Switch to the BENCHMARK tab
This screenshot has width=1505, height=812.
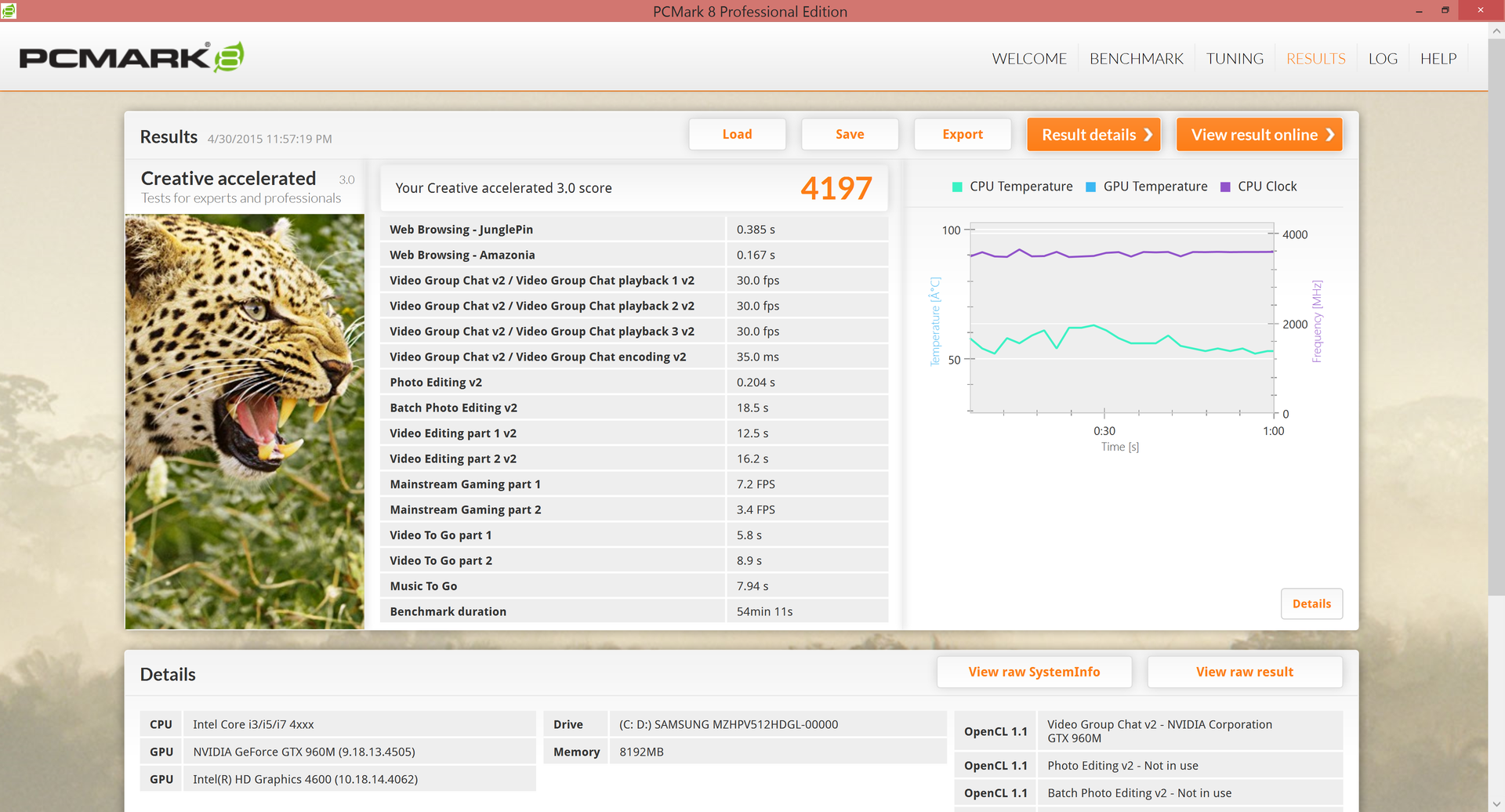coord(1137,59)
